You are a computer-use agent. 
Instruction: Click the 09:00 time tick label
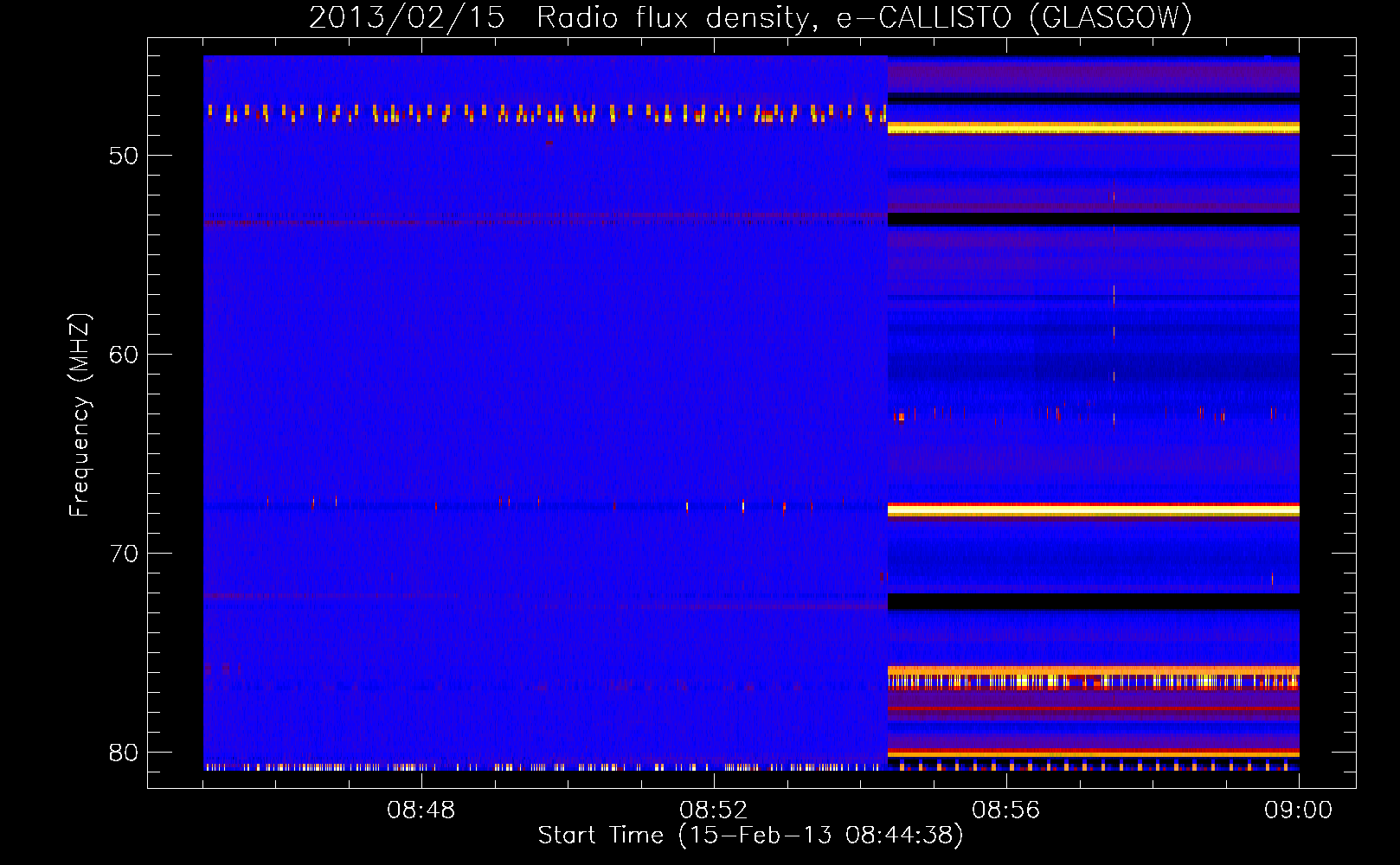(1299, 811)
